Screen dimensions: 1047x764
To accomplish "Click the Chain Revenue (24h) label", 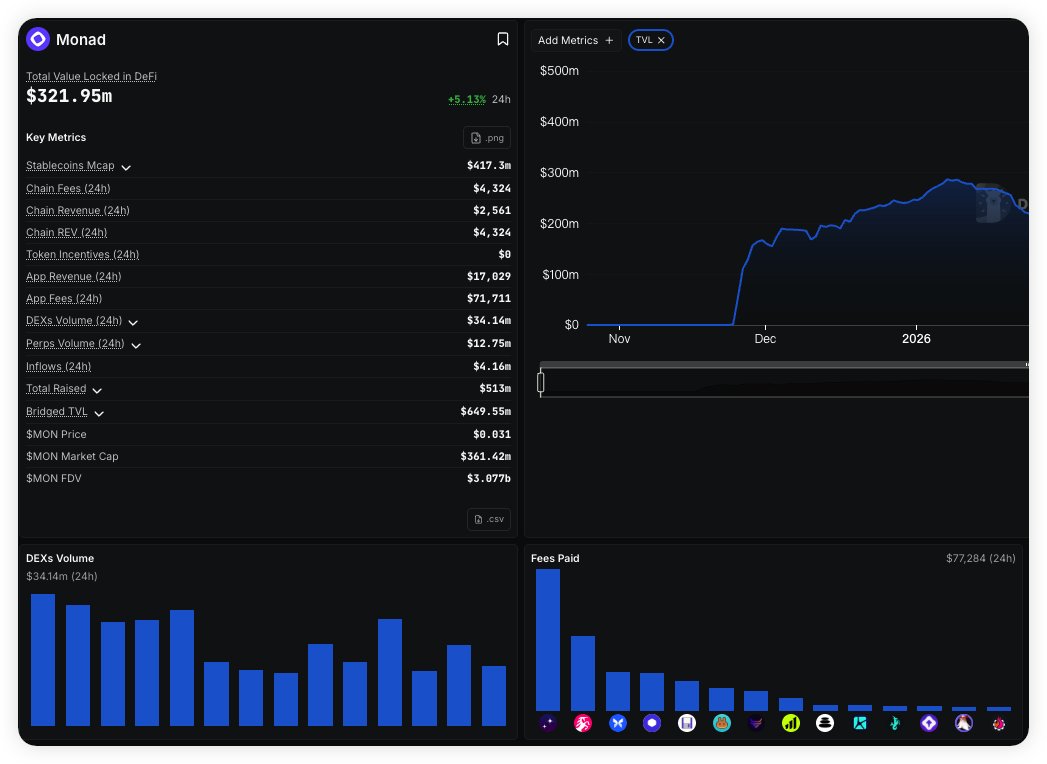I will [77, 210].
